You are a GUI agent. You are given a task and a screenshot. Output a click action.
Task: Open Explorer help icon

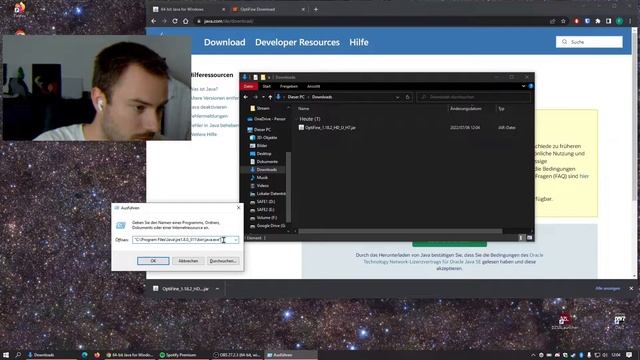[531, 86]
